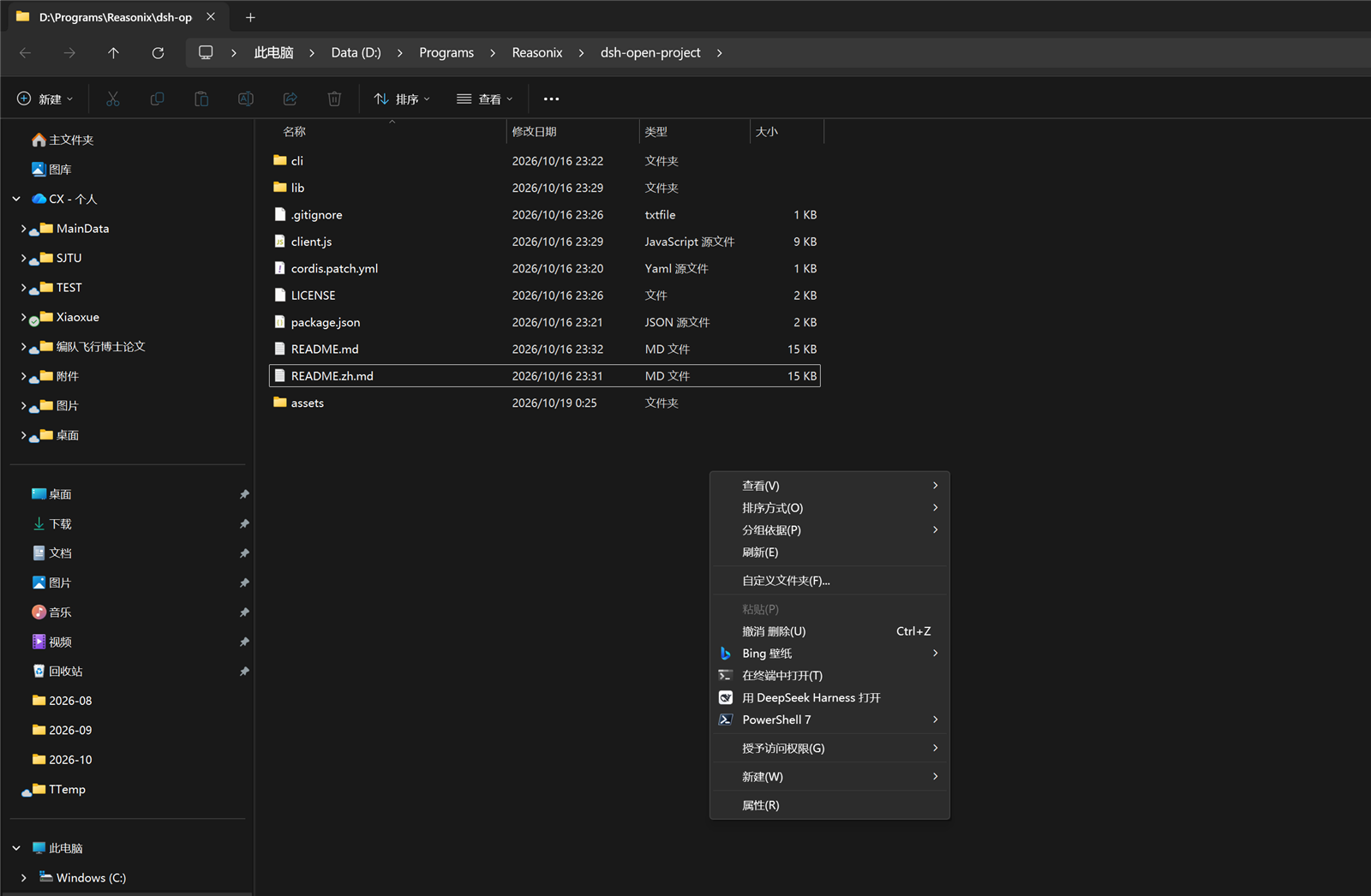Open 2026-10 folder in sidebar
Image resolution: width=1371 pixels, height=896 pixels.
point(70,760)
